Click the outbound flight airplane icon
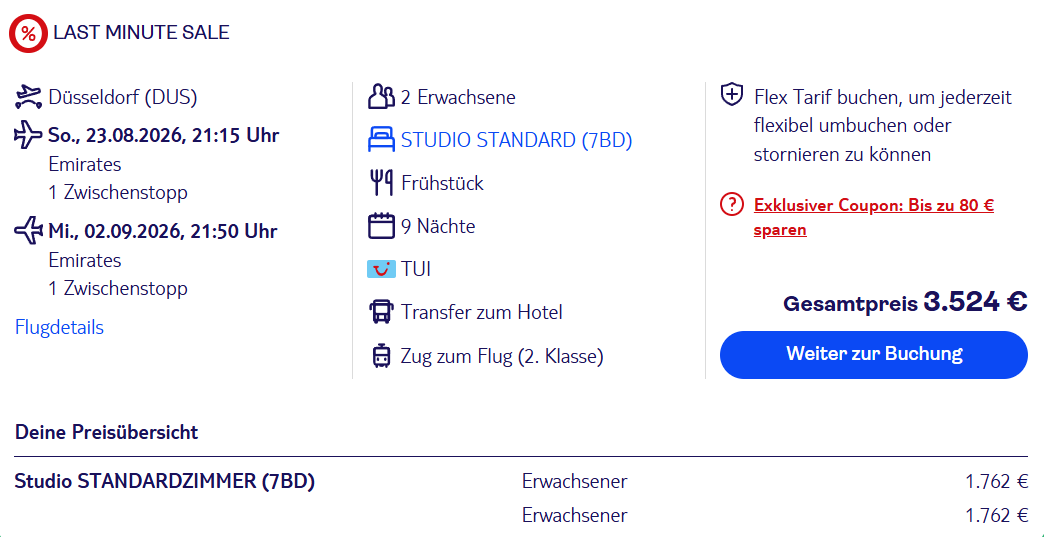 [29, 136]
